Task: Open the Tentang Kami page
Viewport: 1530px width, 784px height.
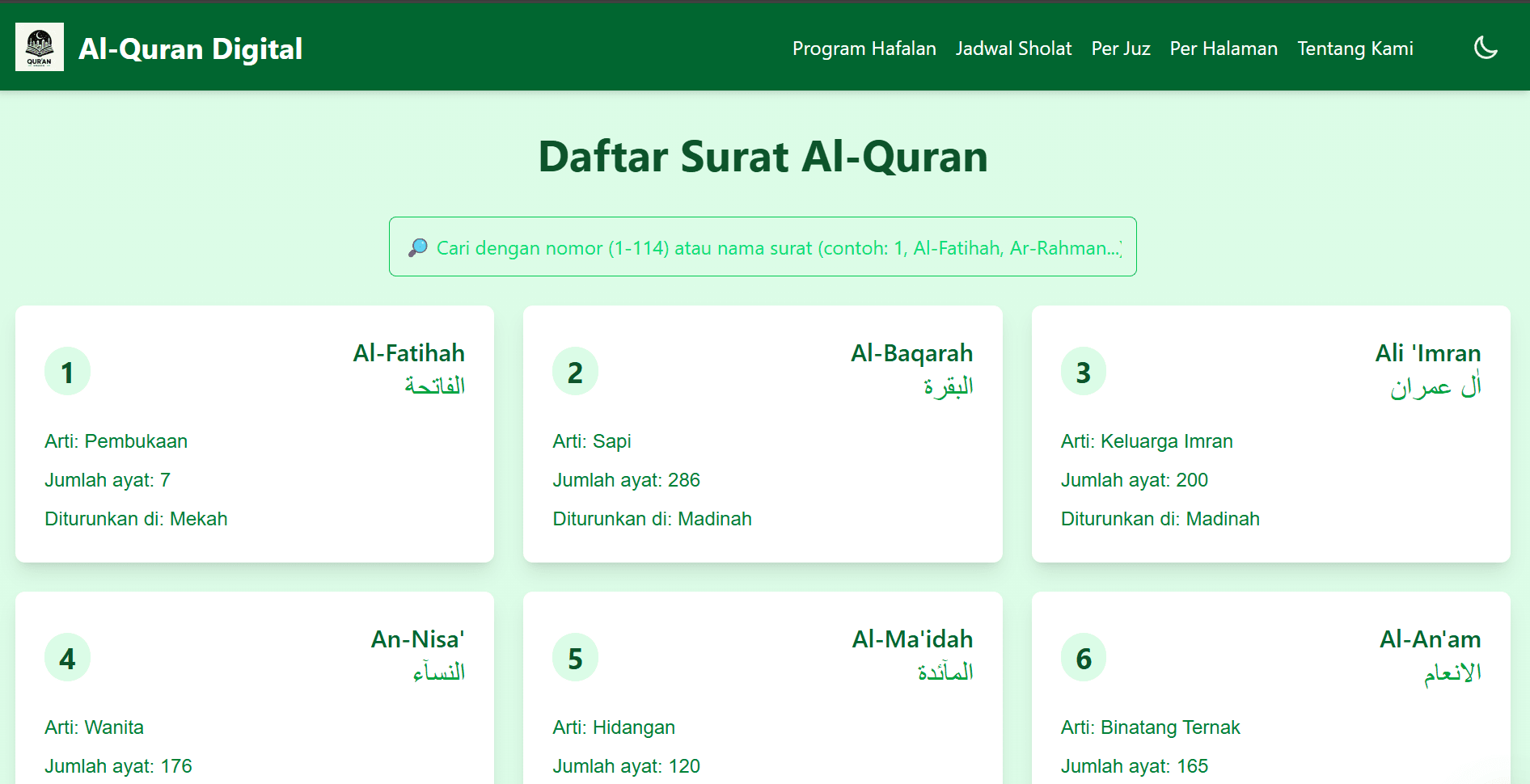Action: pyautogui.click(x=1355, y=48)
